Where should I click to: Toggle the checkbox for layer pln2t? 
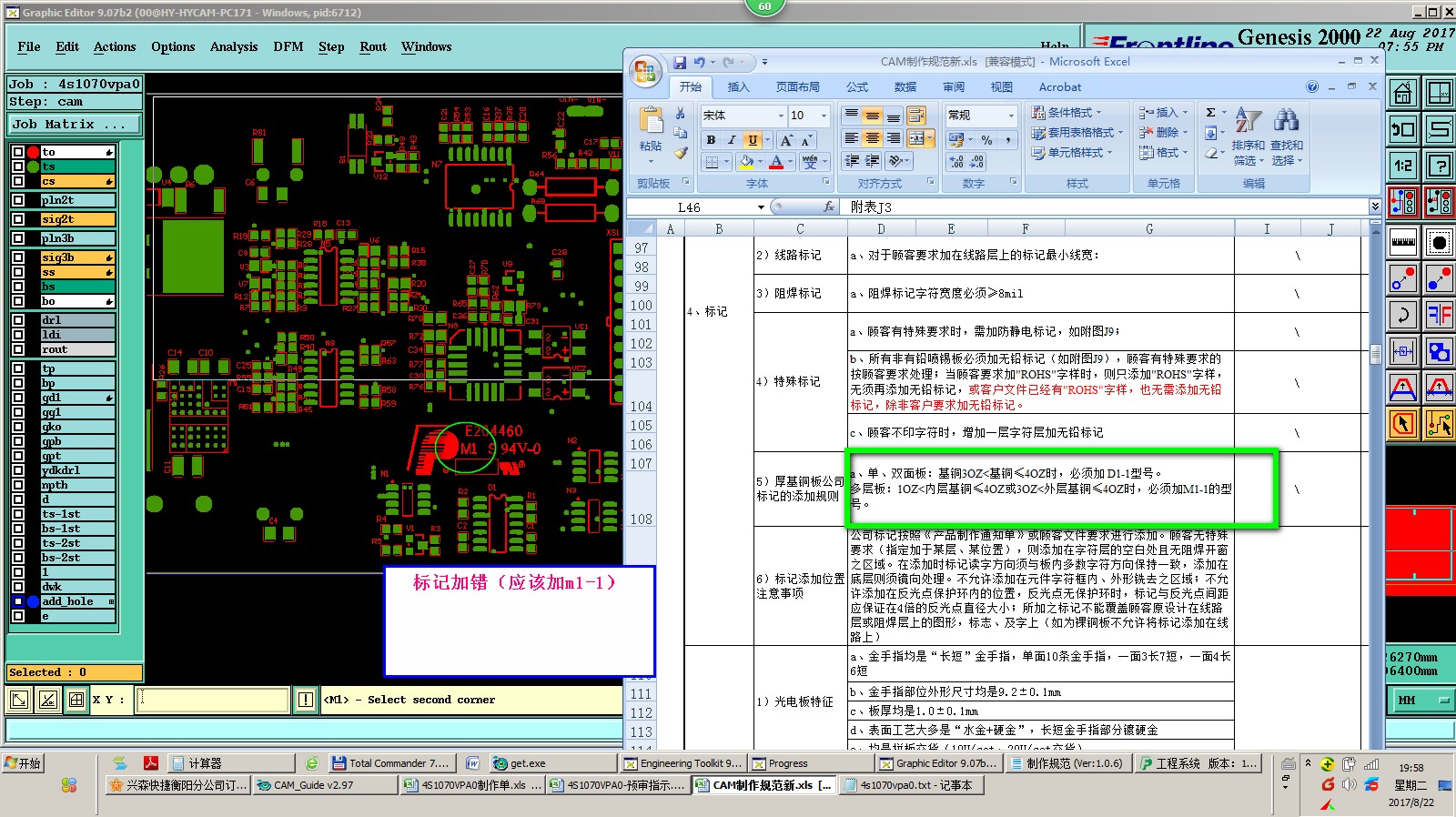point(18,200)
